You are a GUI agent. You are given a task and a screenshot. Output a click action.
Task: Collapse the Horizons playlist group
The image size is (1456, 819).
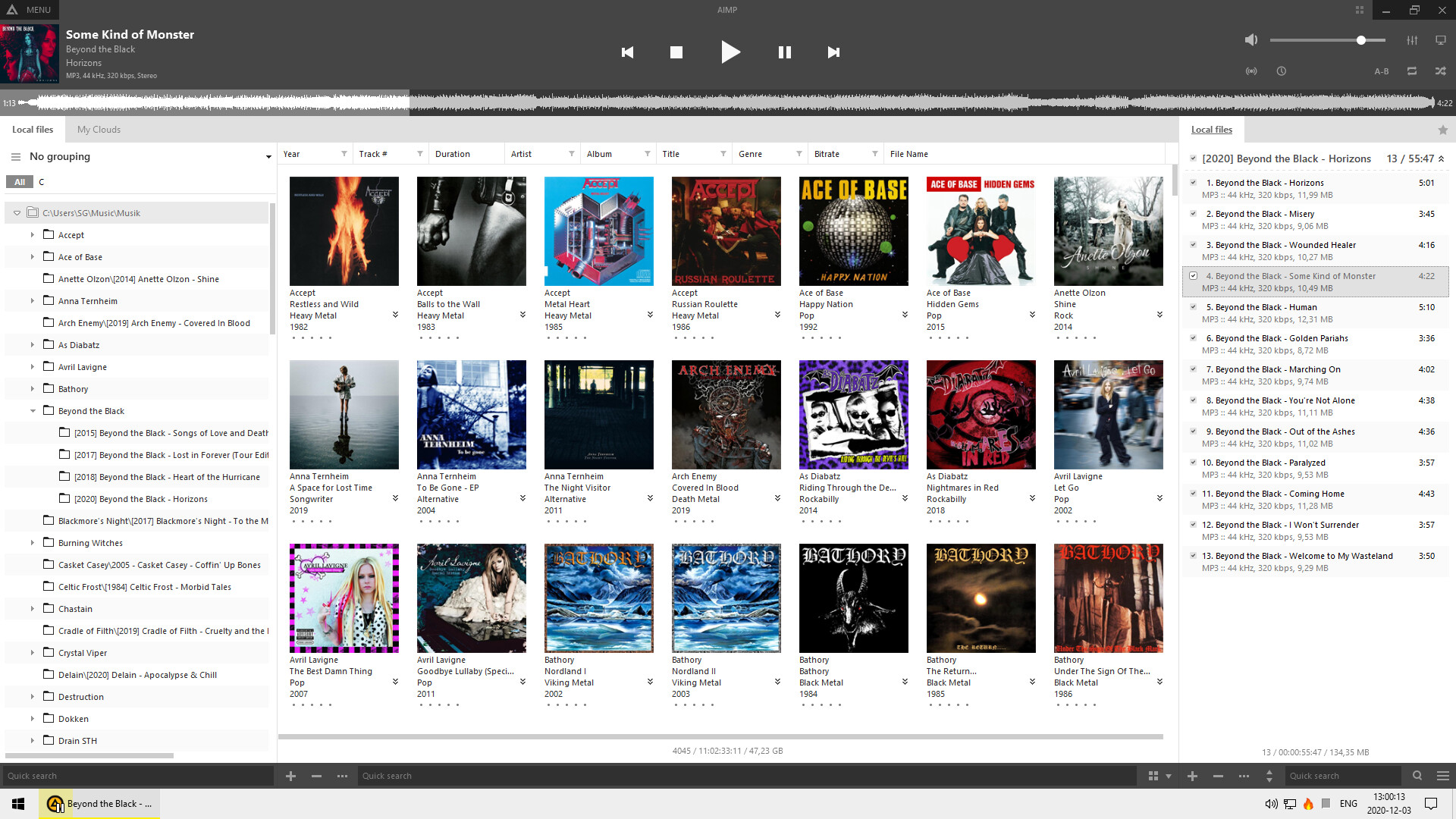pyautogui.click(x=1442, y=159)
